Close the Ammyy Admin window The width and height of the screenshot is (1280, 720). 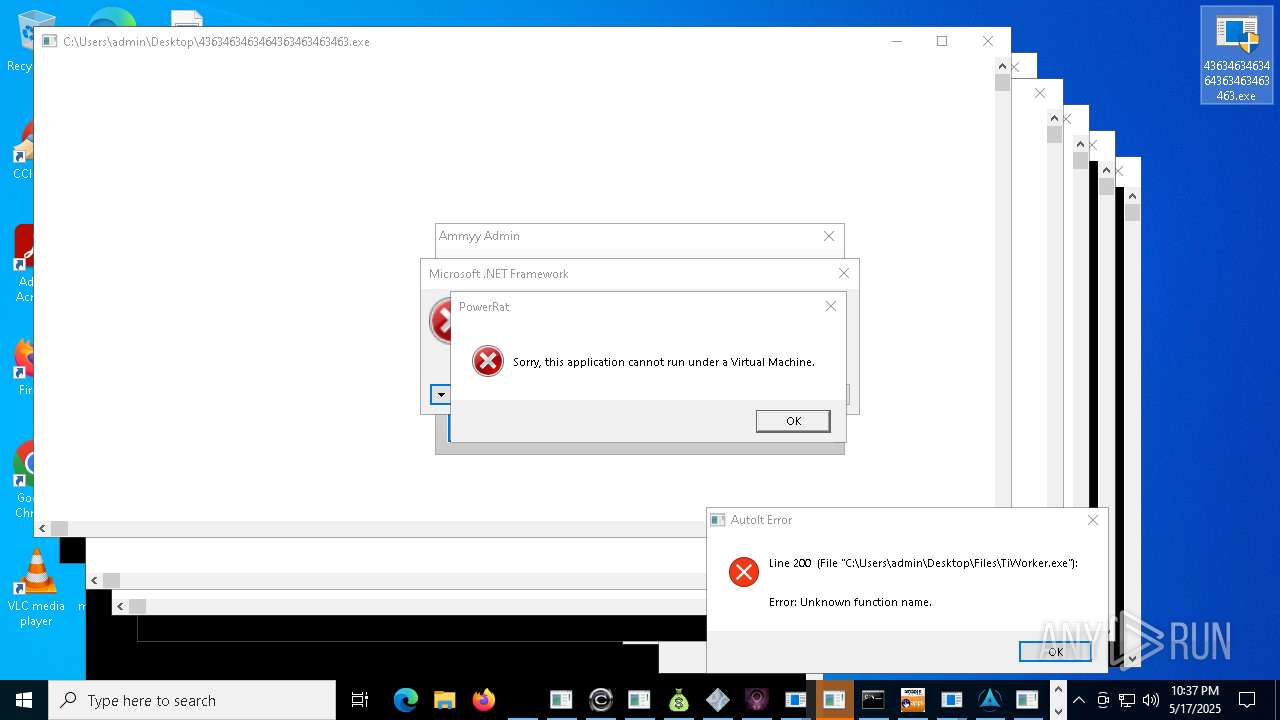pyautogui.click(x=829, y=236)
